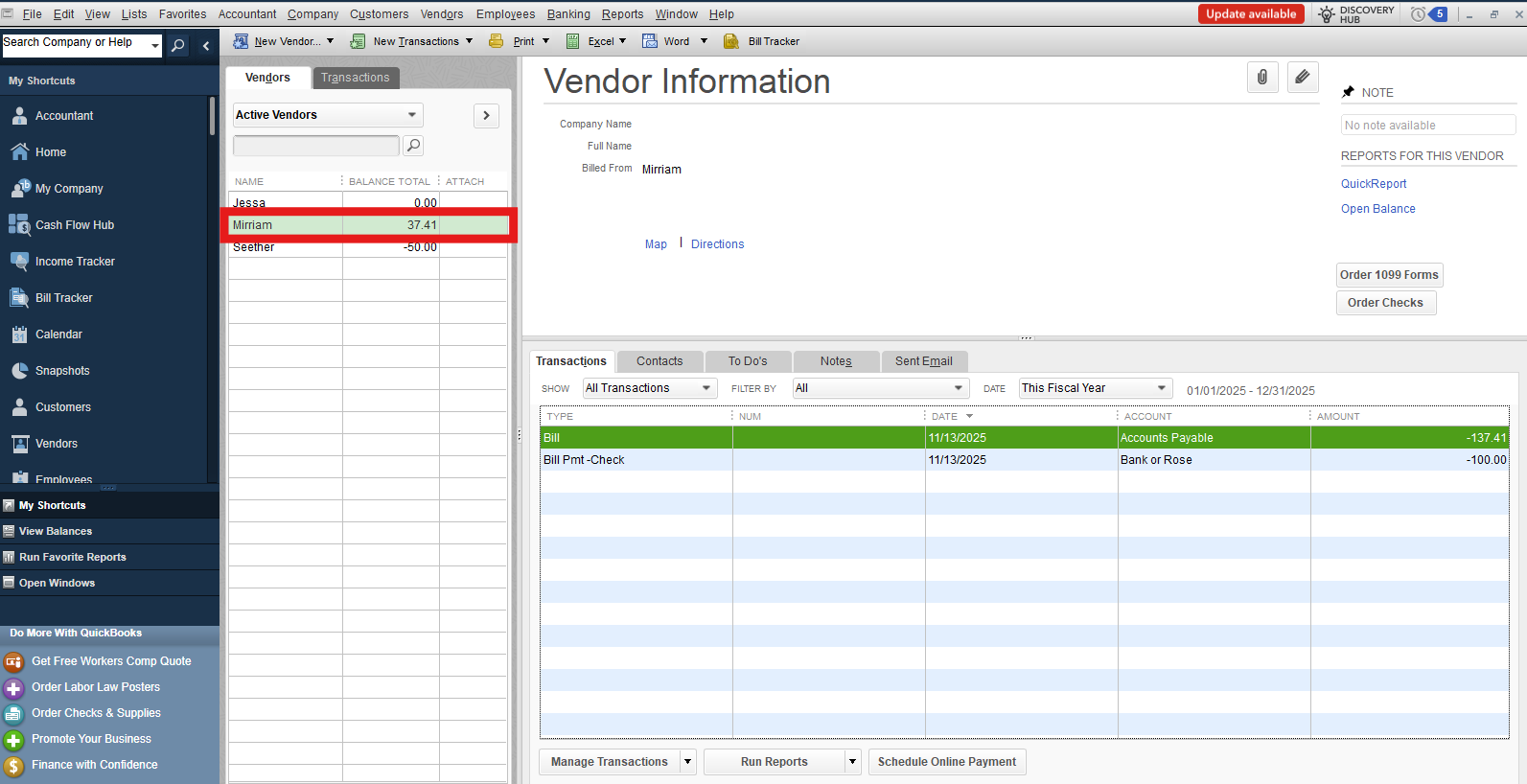Collapse the left shortcuts panel arrow
This screenshot has height=784, width=1527.
pos(205,45)
